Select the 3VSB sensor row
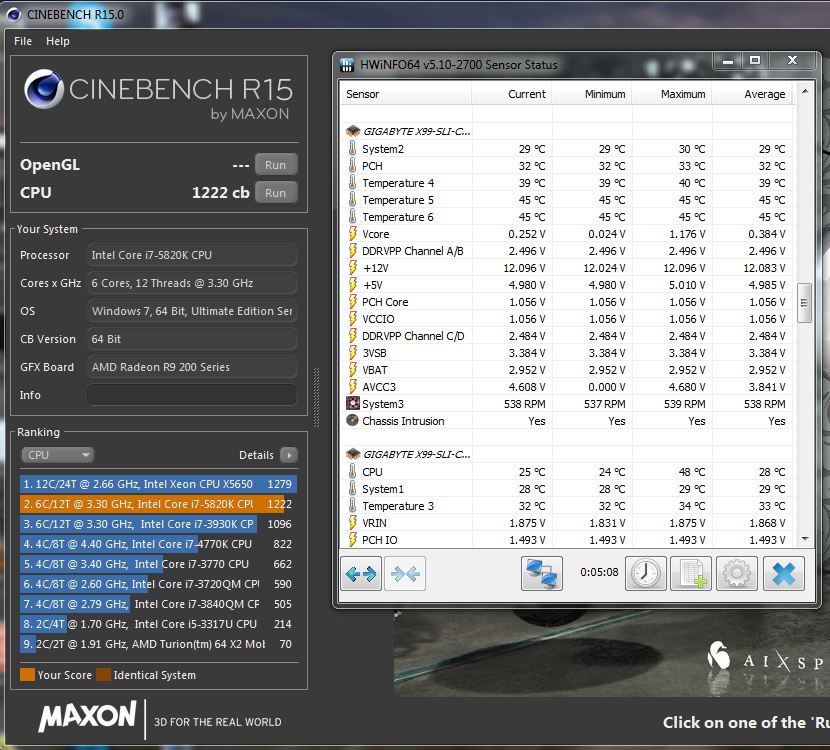The height and width of the screenshot is (750, 830). point(566,353)
